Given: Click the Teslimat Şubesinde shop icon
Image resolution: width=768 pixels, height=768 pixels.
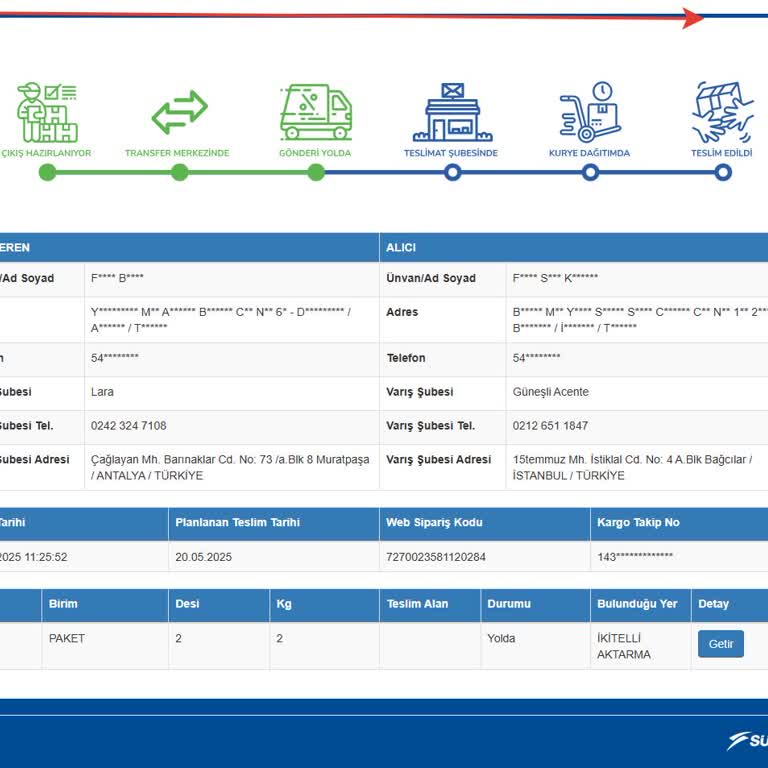Looking at the screenshot, I should (452, 112).
